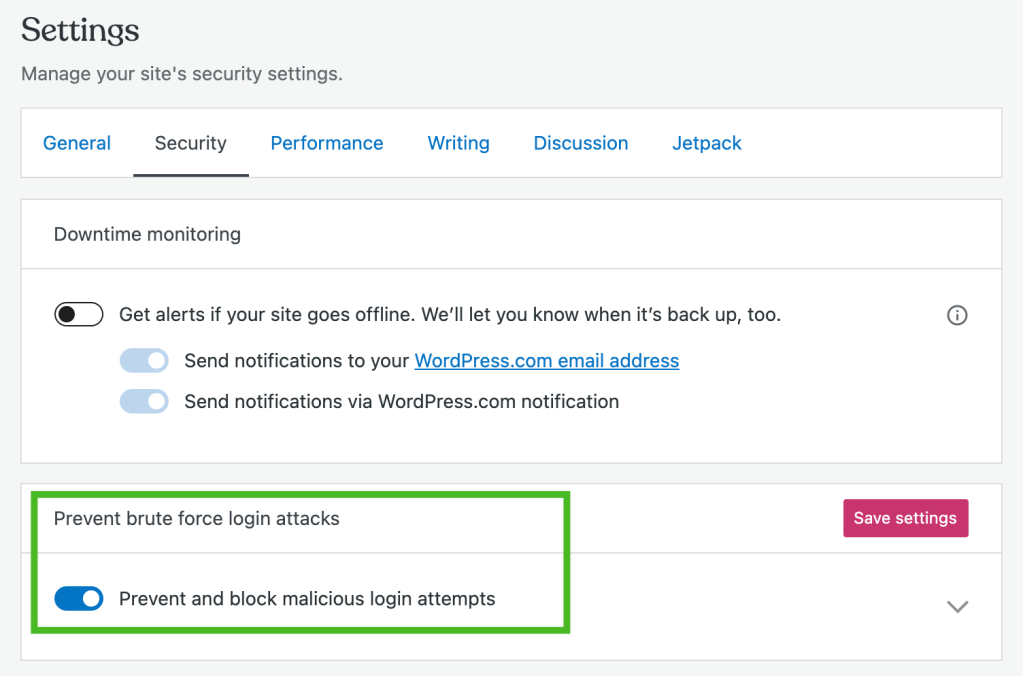Select the Security tab
The height and width of the screenshot is (676, 1023).
coord(190,143)
